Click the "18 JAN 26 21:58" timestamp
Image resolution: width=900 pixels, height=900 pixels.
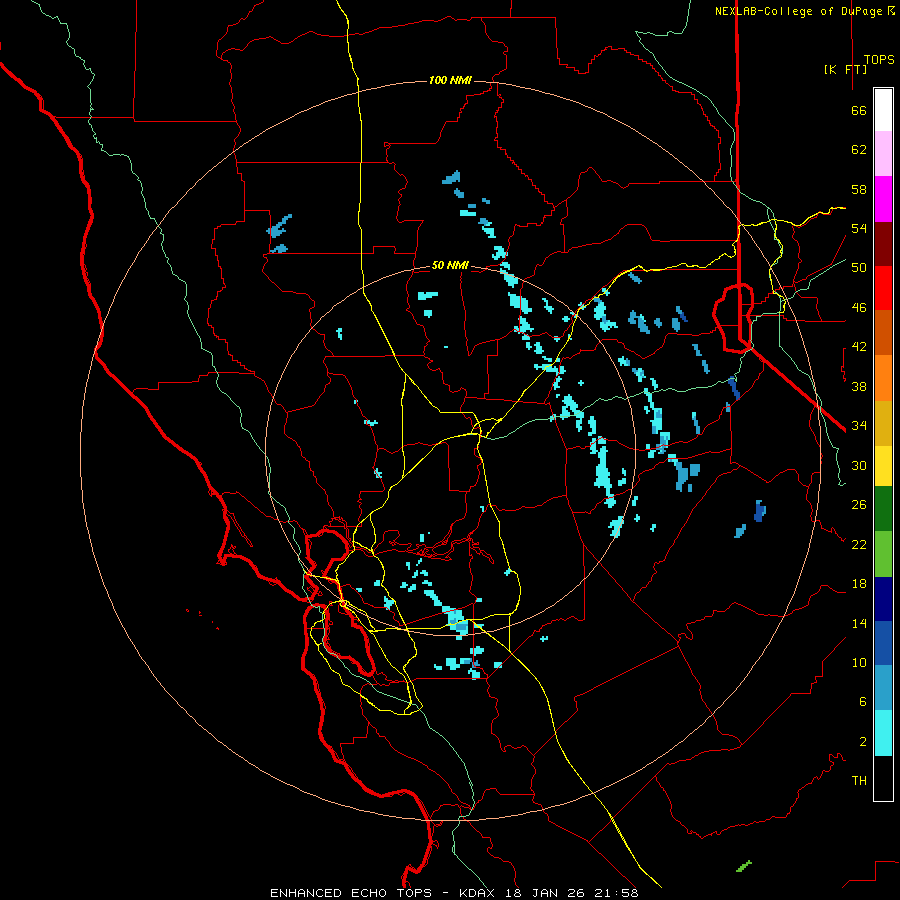(x=572, y=893)
